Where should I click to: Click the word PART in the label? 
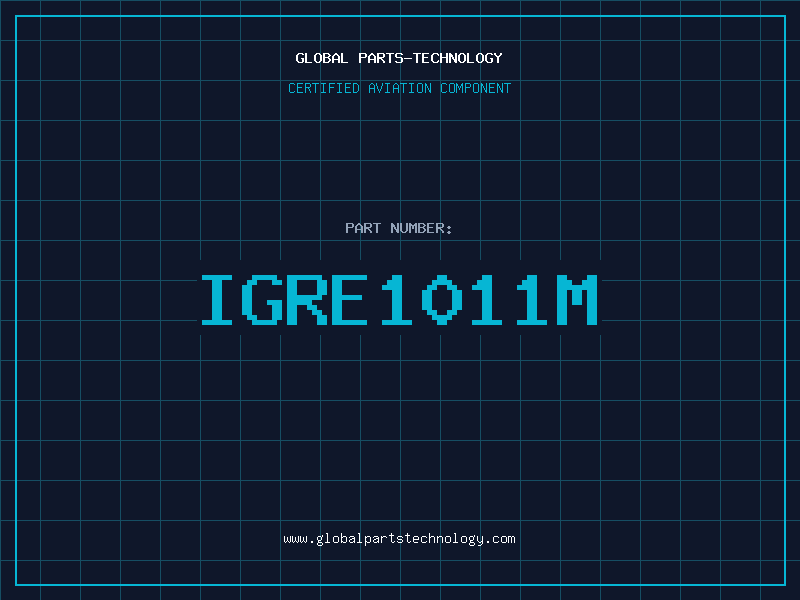point(363,229)
